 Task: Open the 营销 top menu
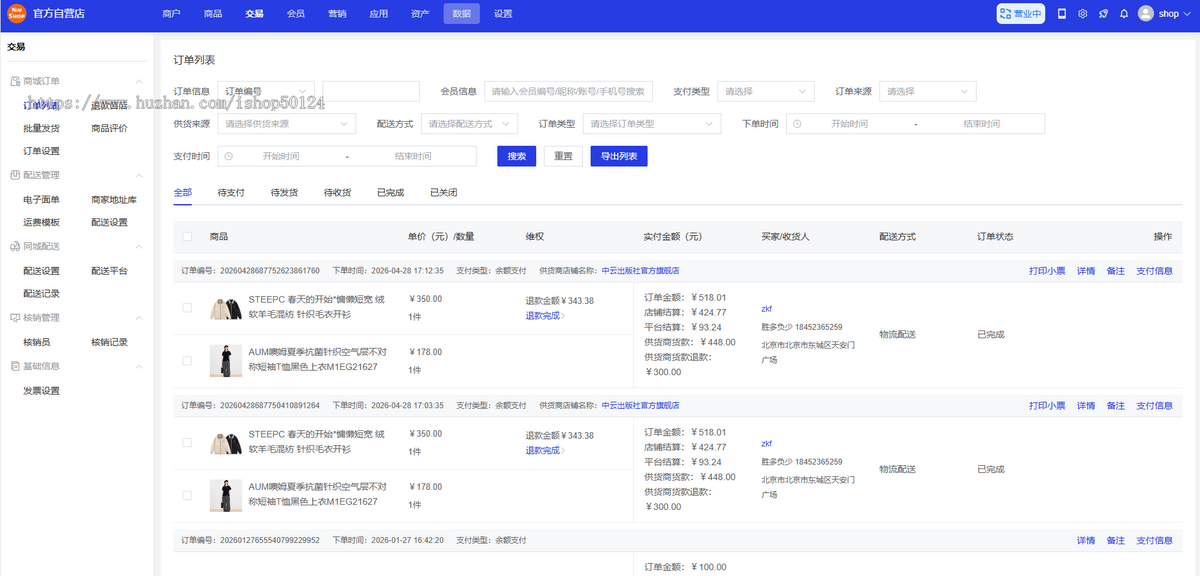point(337,14)
